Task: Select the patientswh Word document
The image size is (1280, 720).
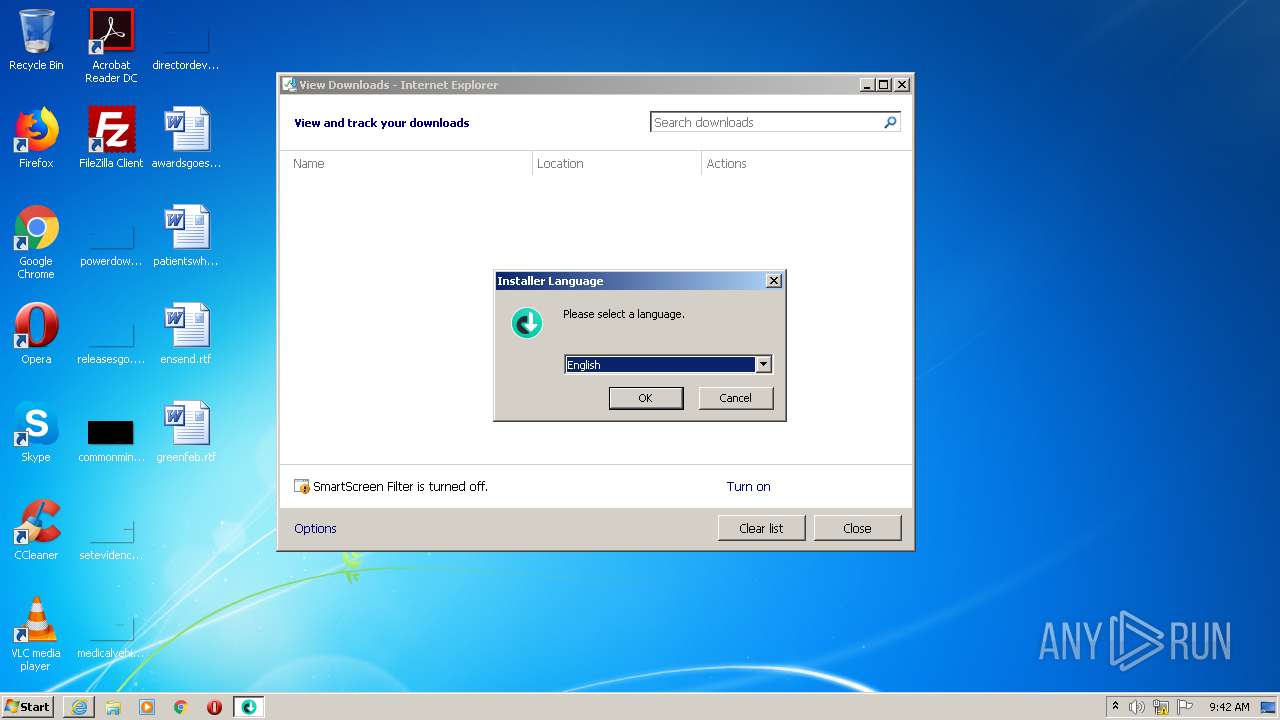Action: pos(186,236)
